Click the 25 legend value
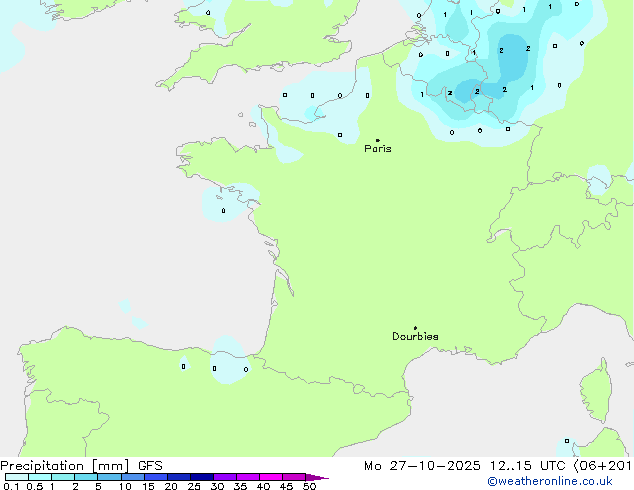The height and width of the screenshot is (490, 634). tap(194, 486)
